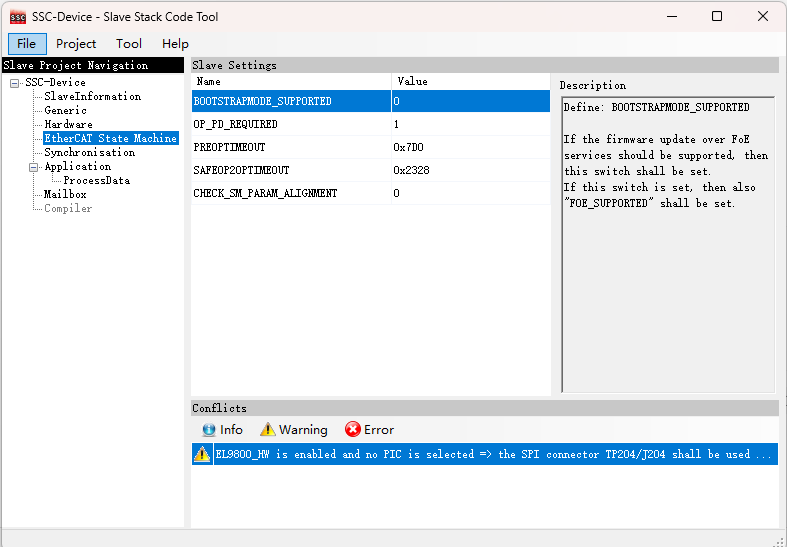This screenshot has width=787, height=547.
Task: Select the greyed Compiler tree item
Action: (68, 209)
